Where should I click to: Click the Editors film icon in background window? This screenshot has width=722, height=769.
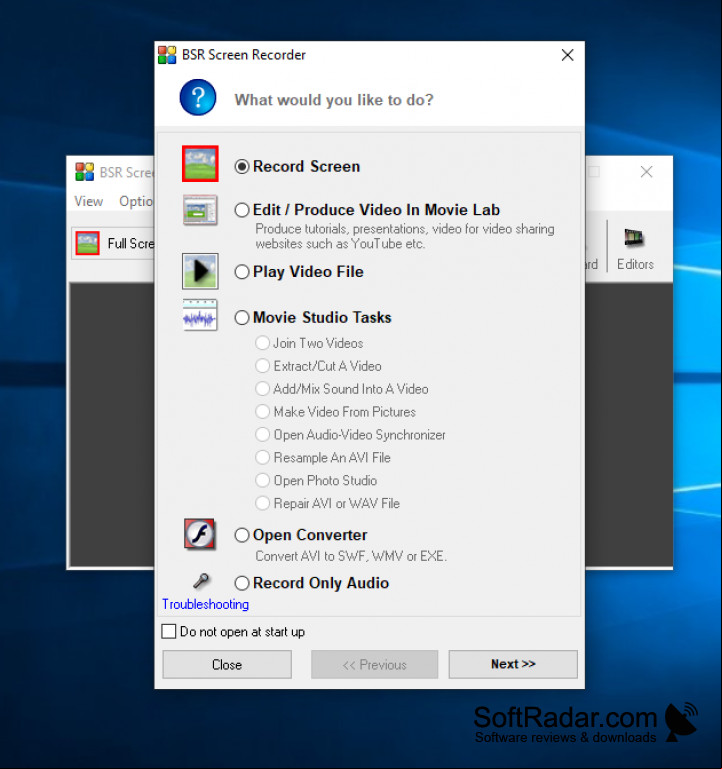coord(634,238)
